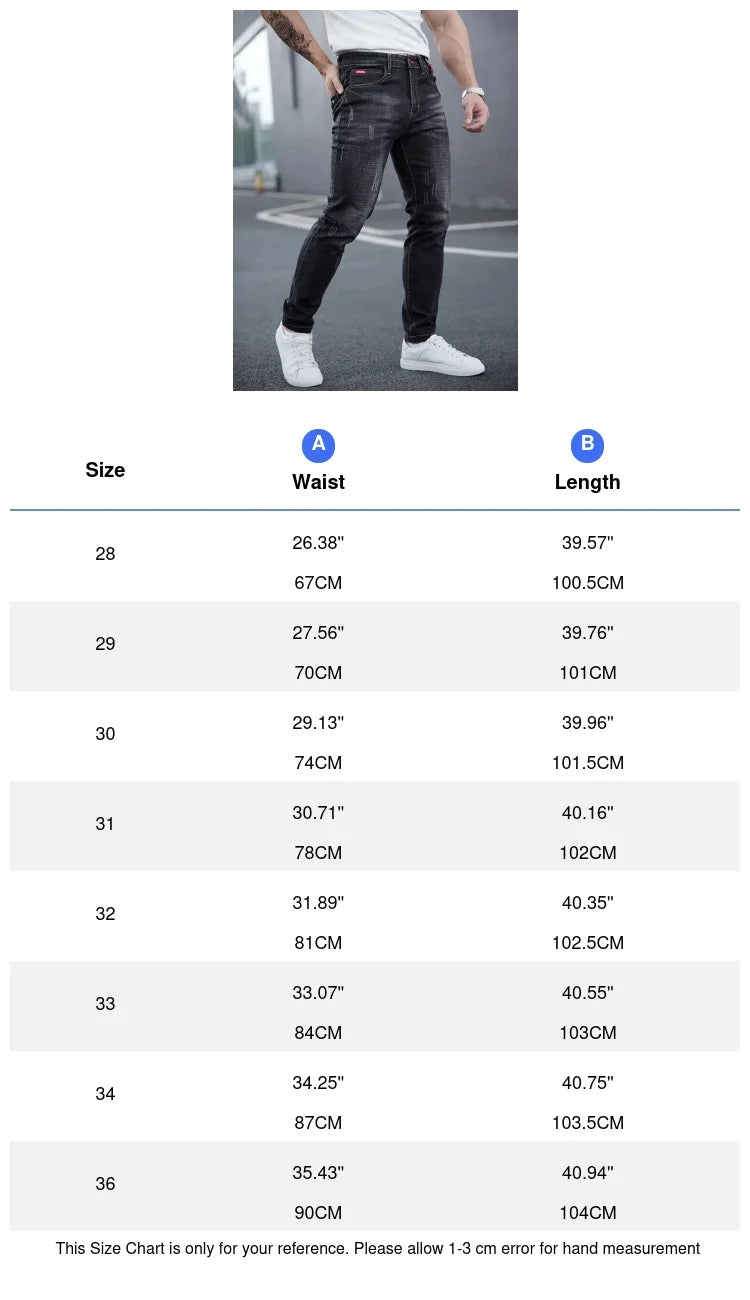Select size 30 row label
This screenshot has height=1300, width=750.
pyautogui.click(x=105, y=734)
